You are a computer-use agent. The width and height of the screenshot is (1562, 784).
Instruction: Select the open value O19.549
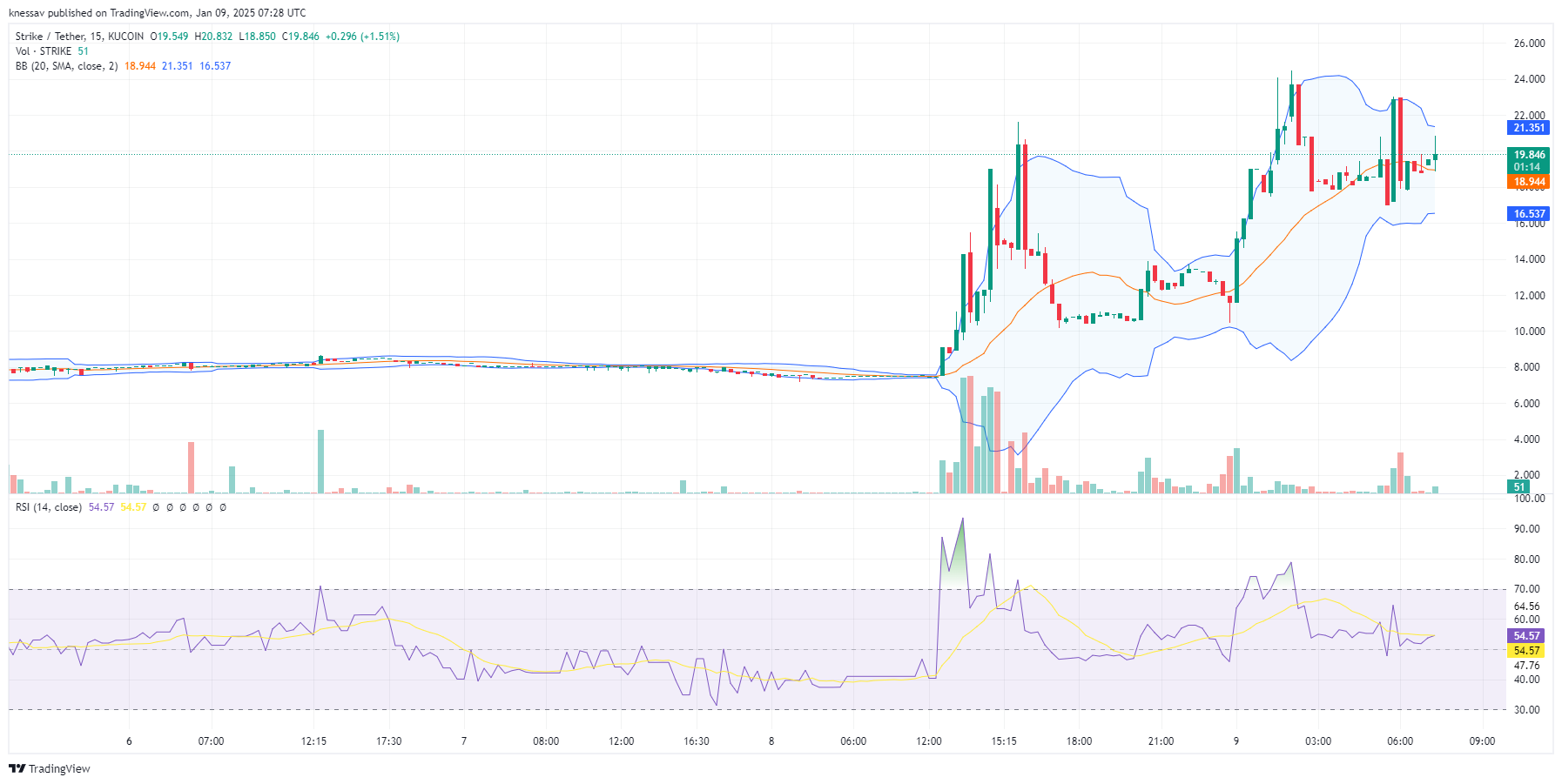169,37
